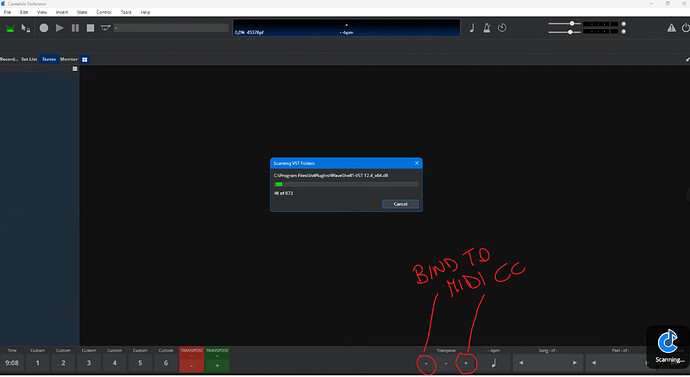Close the Scanning VST Folders dialog

(417, 163)
